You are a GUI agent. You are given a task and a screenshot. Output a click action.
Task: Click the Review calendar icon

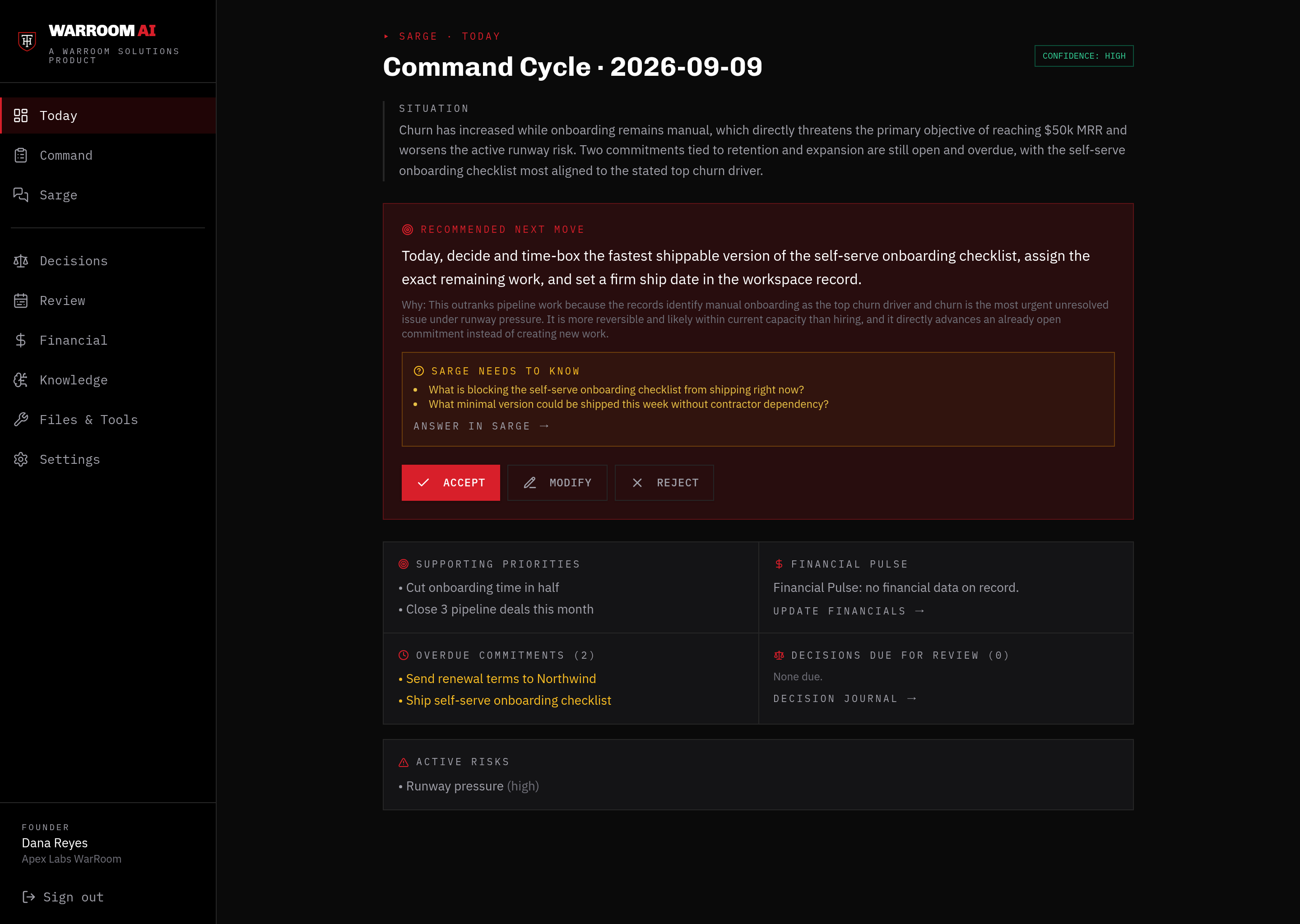click(x=20, y=301)
